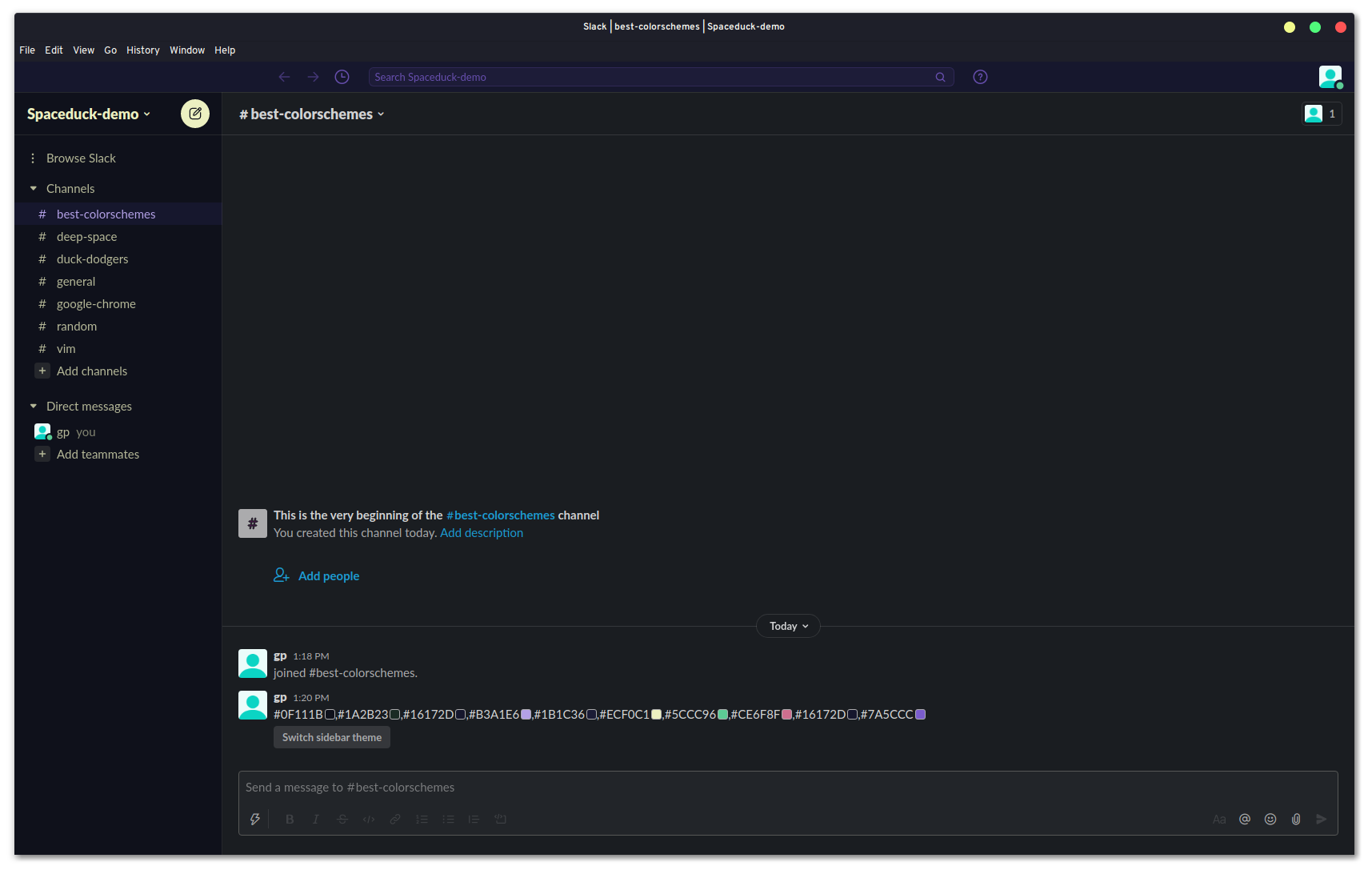
Task: Select best-colorschemes channel in sidebar
Action: [x=118, y=214]
